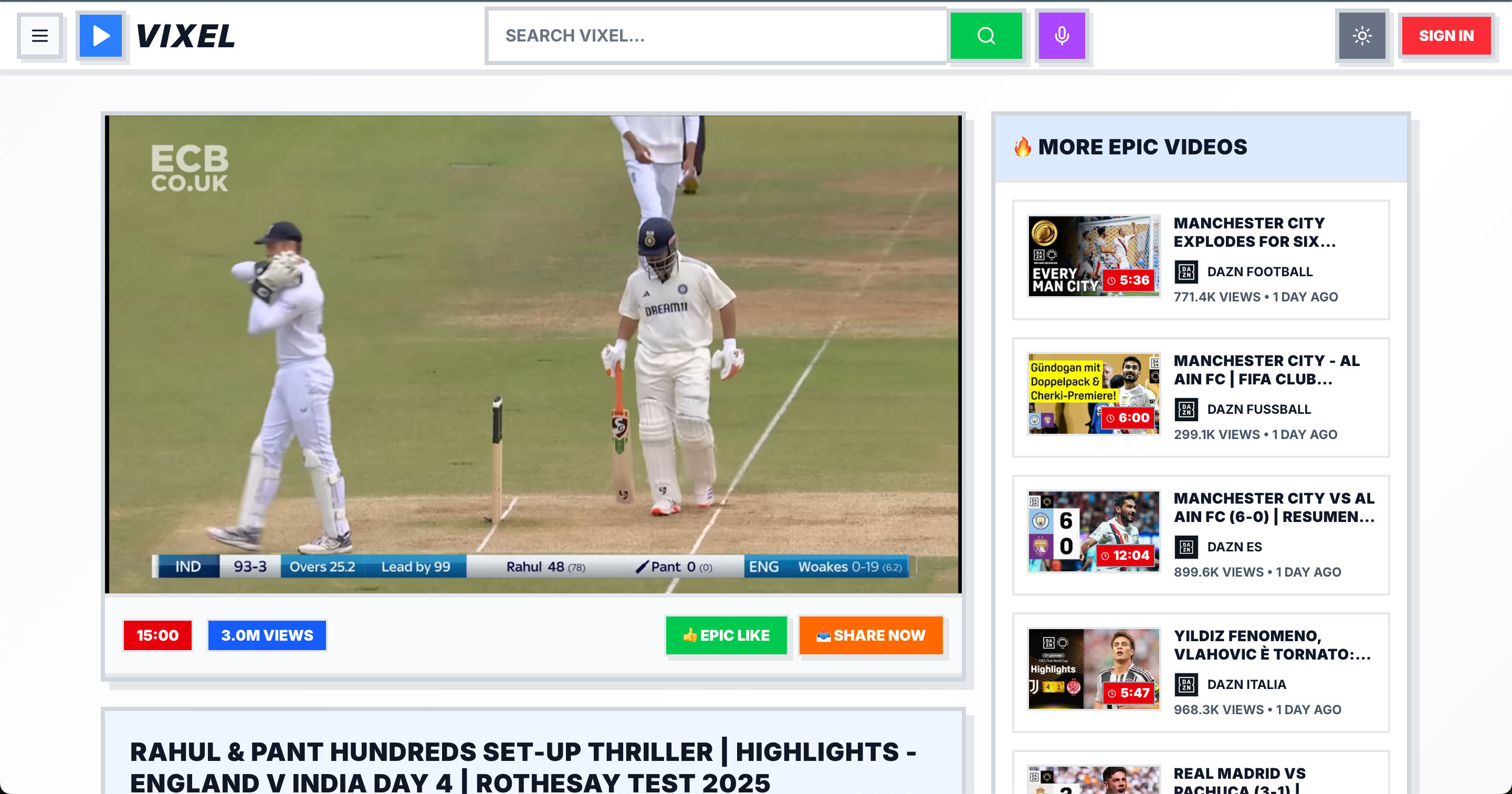Click the 6:00 duration badge on thumbnail
This screenshot has height=794, width=1512.
click(x=1128, y=417)
